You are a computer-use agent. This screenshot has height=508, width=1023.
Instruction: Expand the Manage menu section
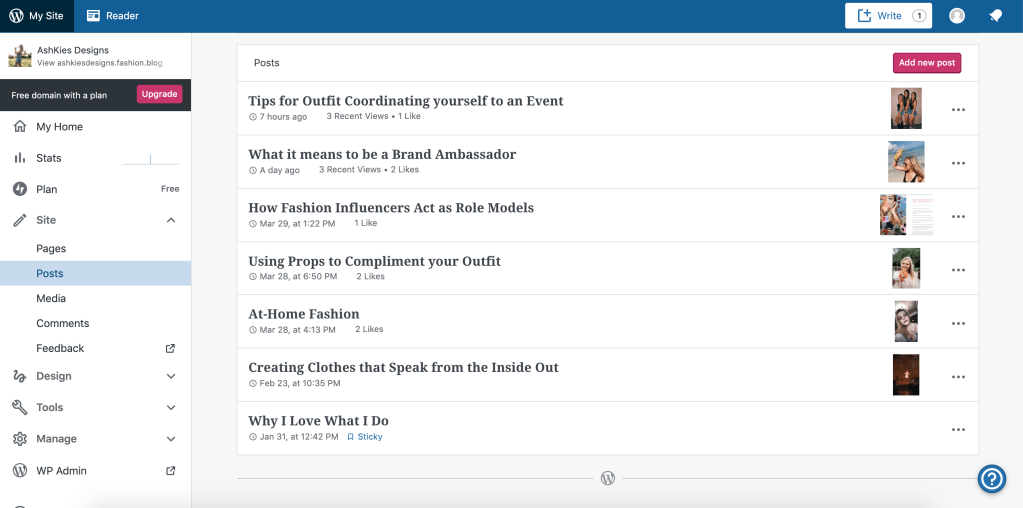pos(170,439)
